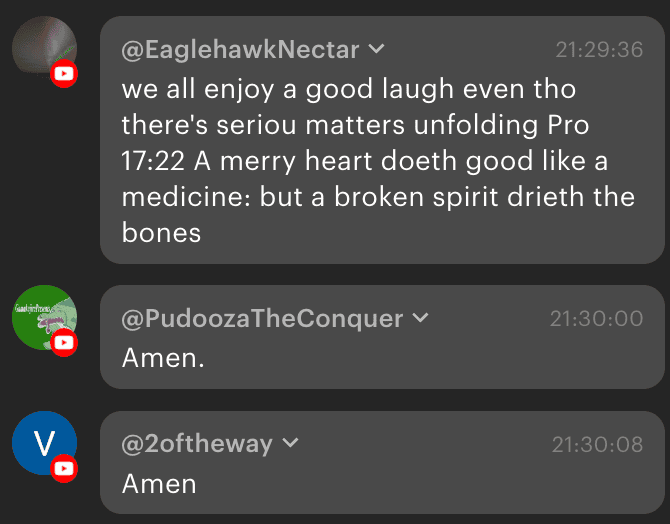
Task: Open PudoozaTheConquer's green avatar
Action: [42, 318]
